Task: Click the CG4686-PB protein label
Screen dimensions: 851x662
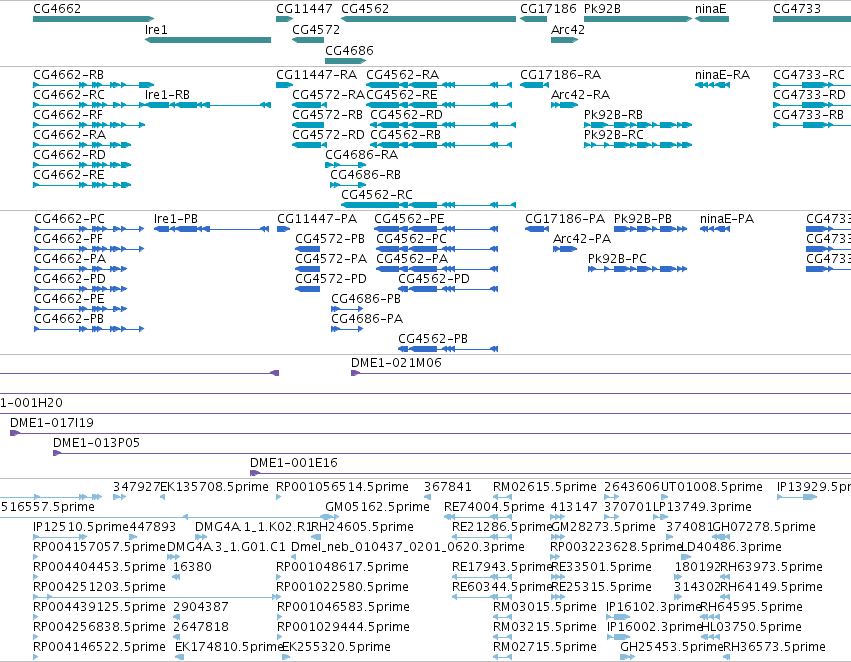Action: (x=366, y=299)
